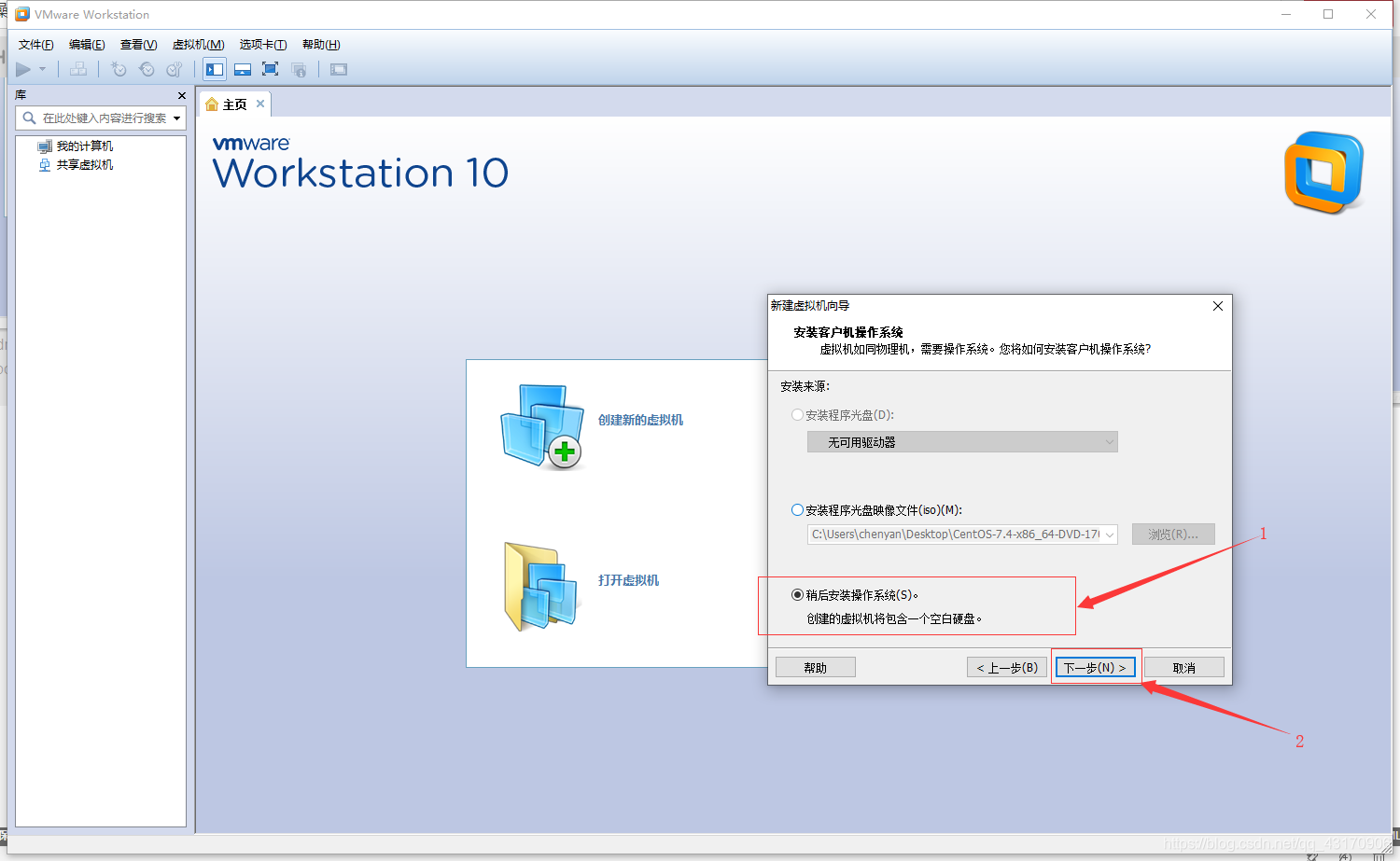Click the Send Ctrl+Alt+Del toolbar icon
Image resolution: width=1400 pixels, height=861 pixels.
(78, 69)
